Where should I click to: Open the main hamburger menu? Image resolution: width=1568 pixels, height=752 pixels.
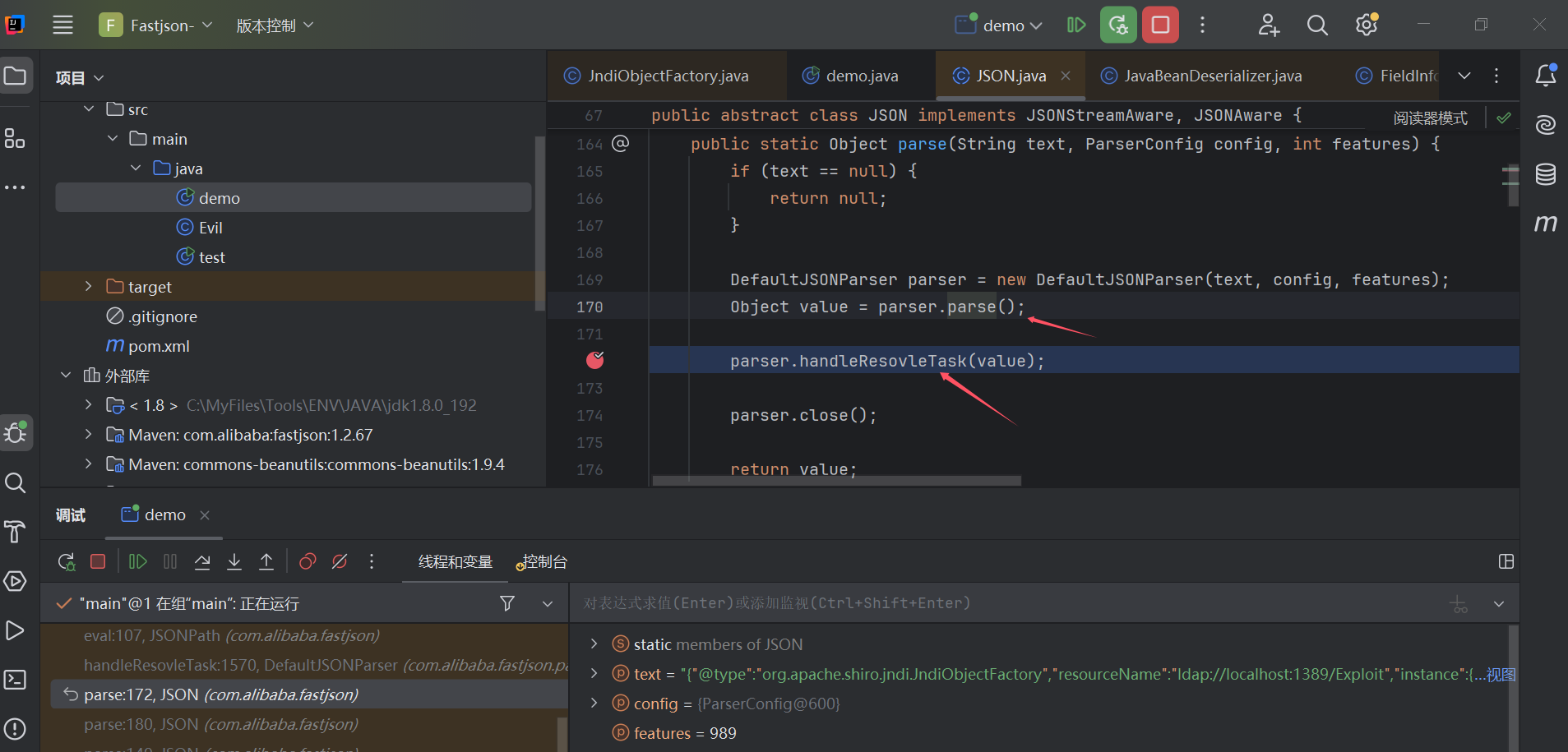click(62, 25)
